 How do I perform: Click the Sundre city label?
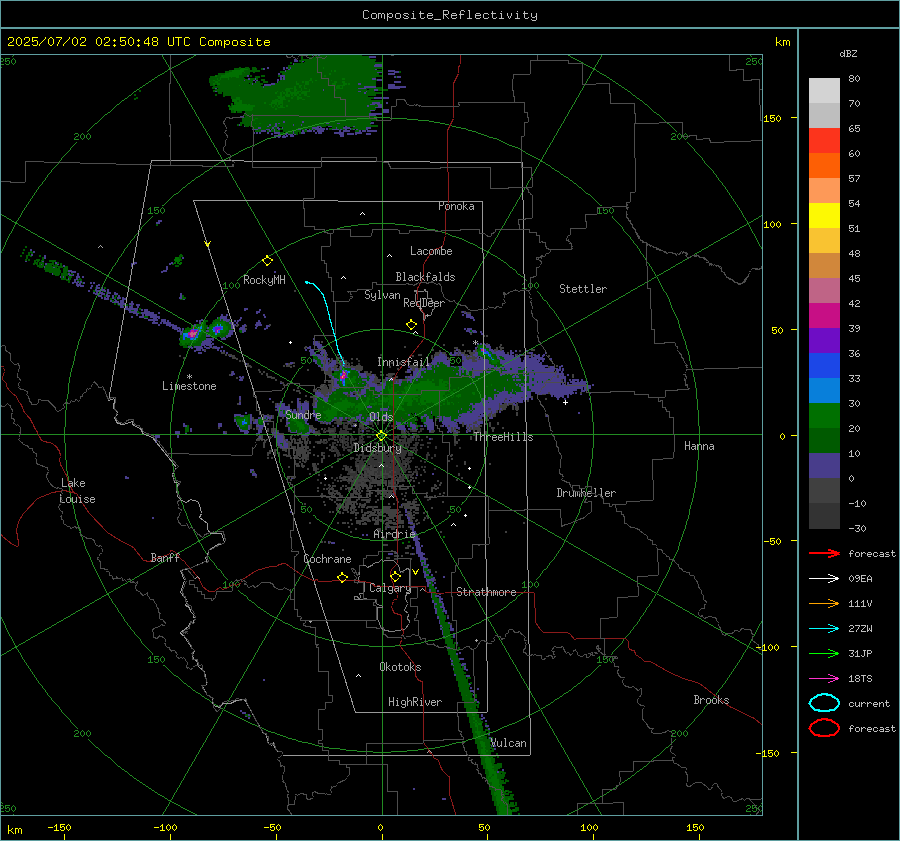coord(303,414)
